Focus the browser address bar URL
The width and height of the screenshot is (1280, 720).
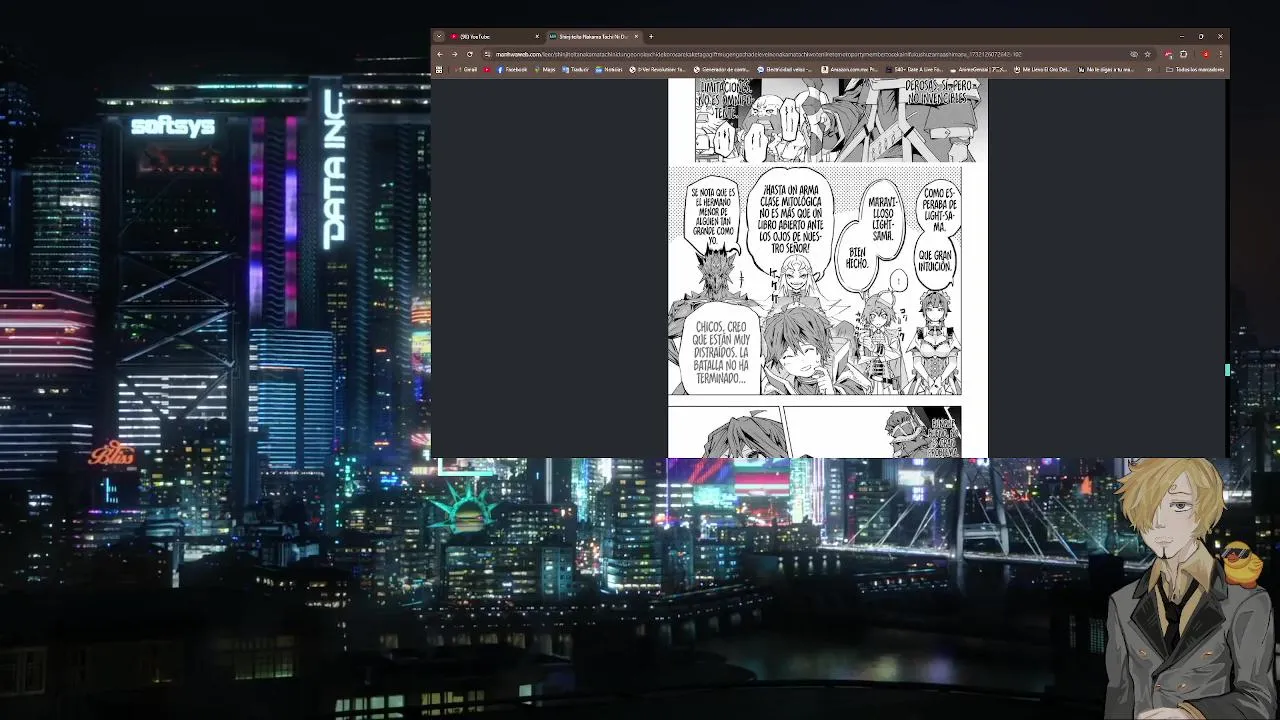pos(758,54)
